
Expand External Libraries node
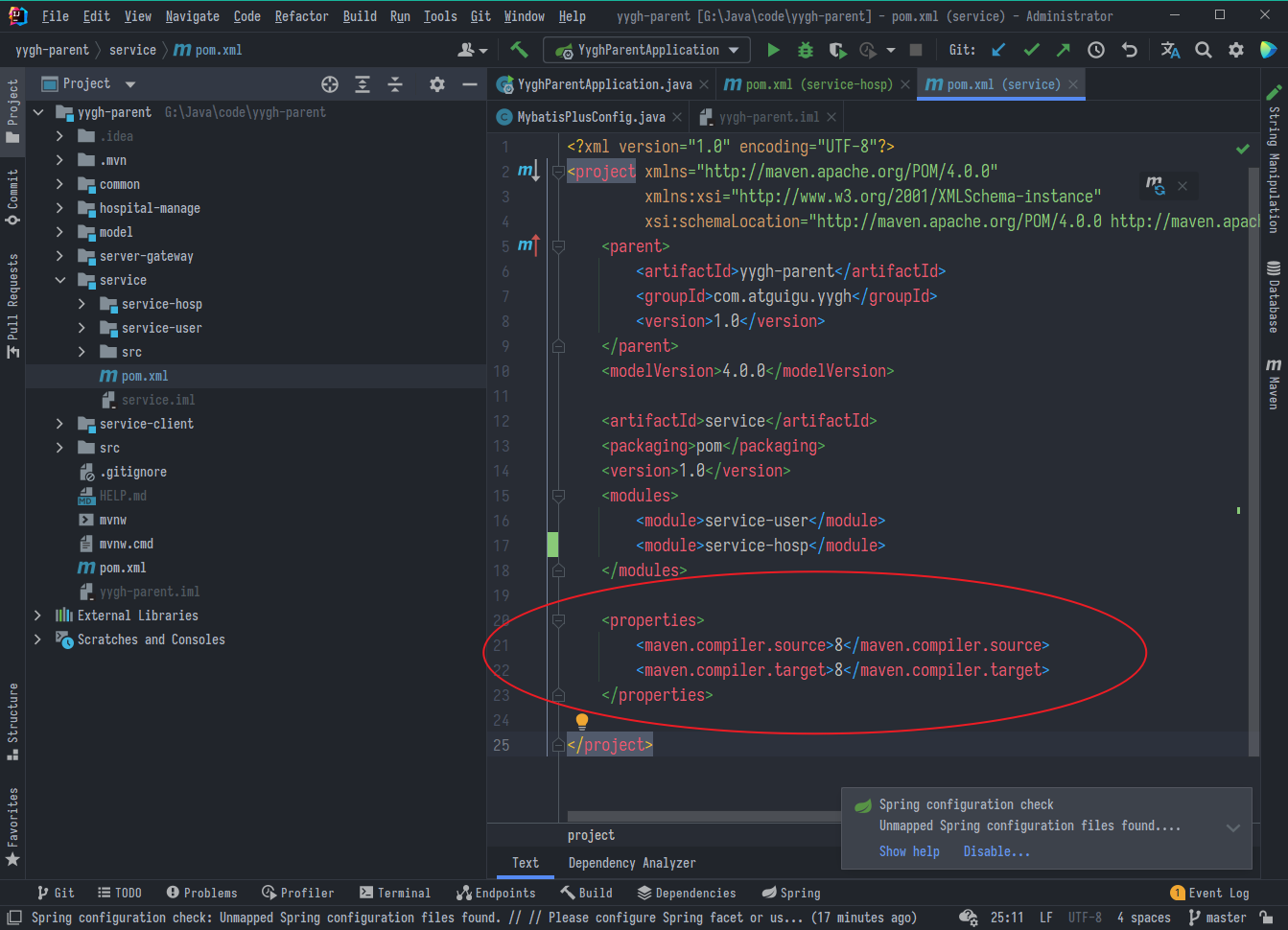(x=37, y=616)
